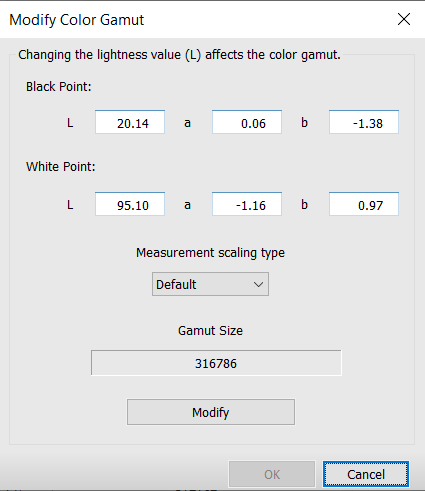The image size is (425, 491).
Task: Click the Black Point label
Action: 59,87
